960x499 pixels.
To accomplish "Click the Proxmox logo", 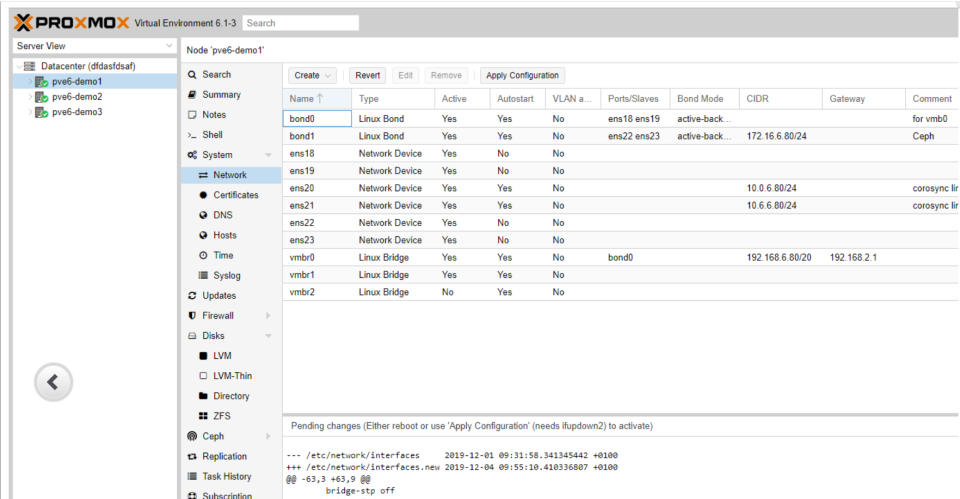I will tap(72, 23).
